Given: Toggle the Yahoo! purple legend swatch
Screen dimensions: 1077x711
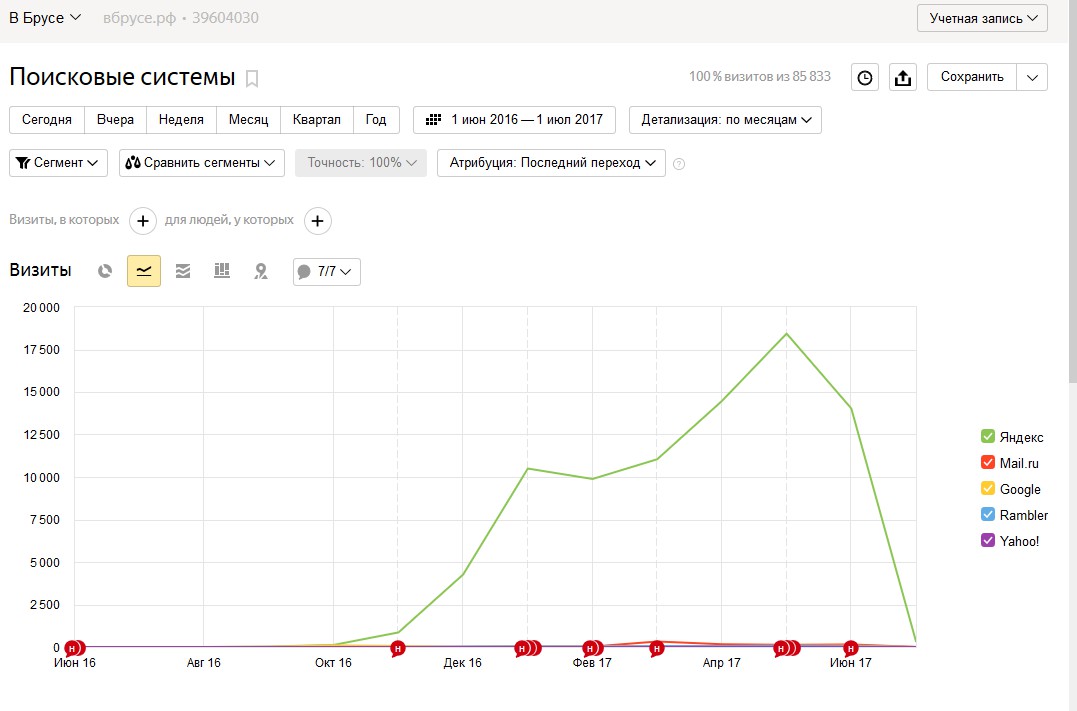Looking at the screenshot, I should pos(988,541).
